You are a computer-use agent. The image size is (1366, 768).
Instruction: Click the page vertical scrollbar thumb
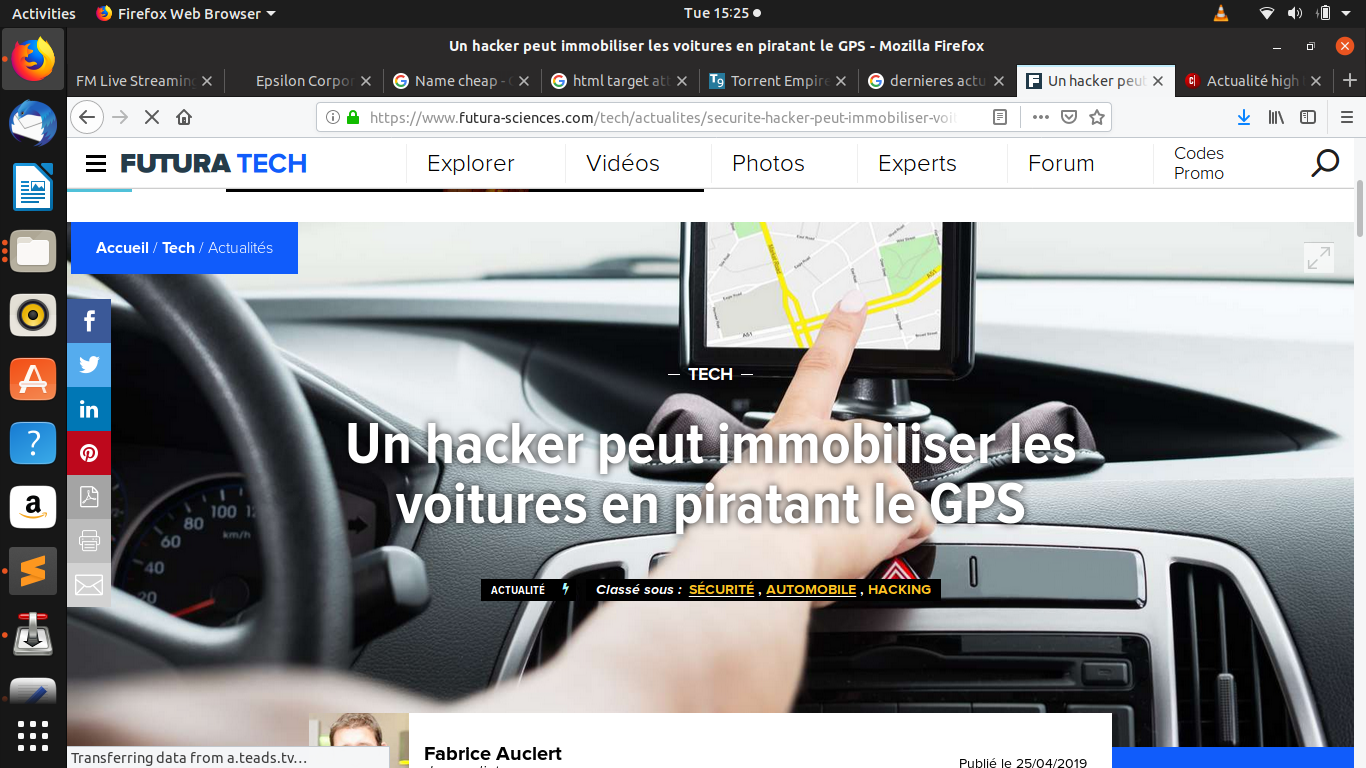pyautogui.click(x=1360, y=208)
